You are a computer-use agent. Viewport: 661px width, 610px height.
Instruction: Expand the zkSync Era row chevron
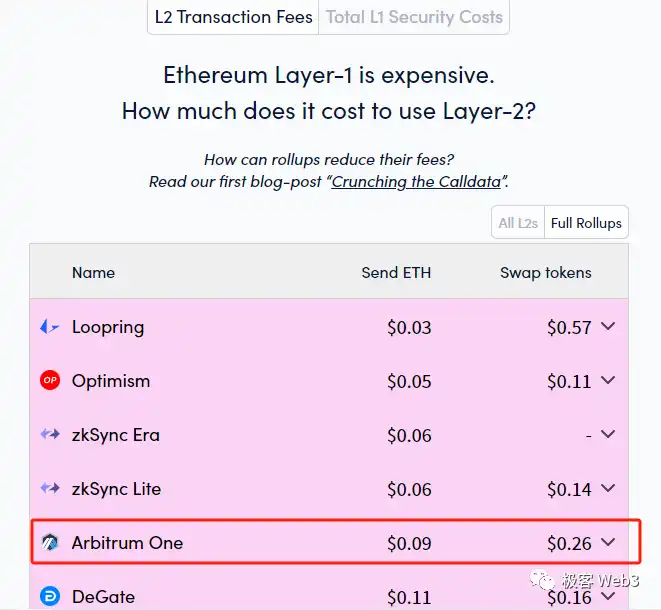[608, 435]
